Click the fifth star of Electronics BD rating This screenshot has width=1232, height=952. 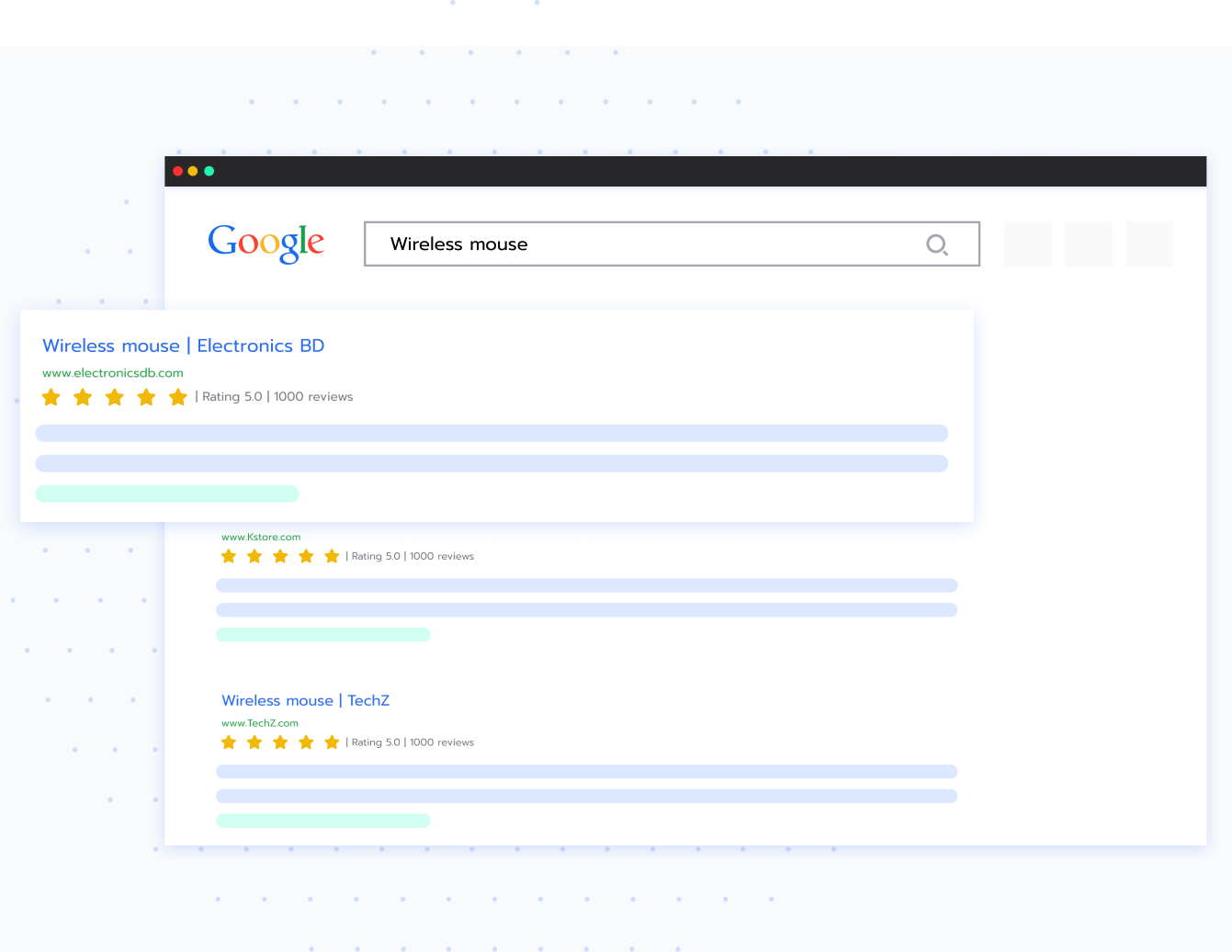pyautogui.click(x=178, y=397)
